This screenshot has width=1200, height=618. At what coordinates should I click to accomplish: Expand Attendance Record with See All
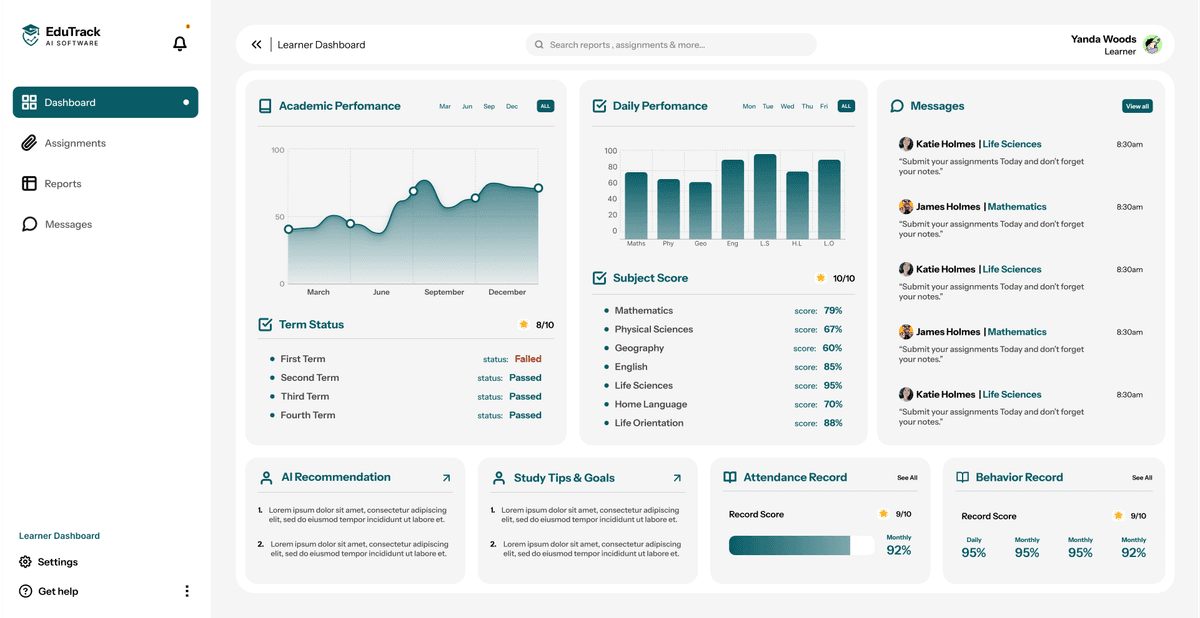(x=906, y=478)
